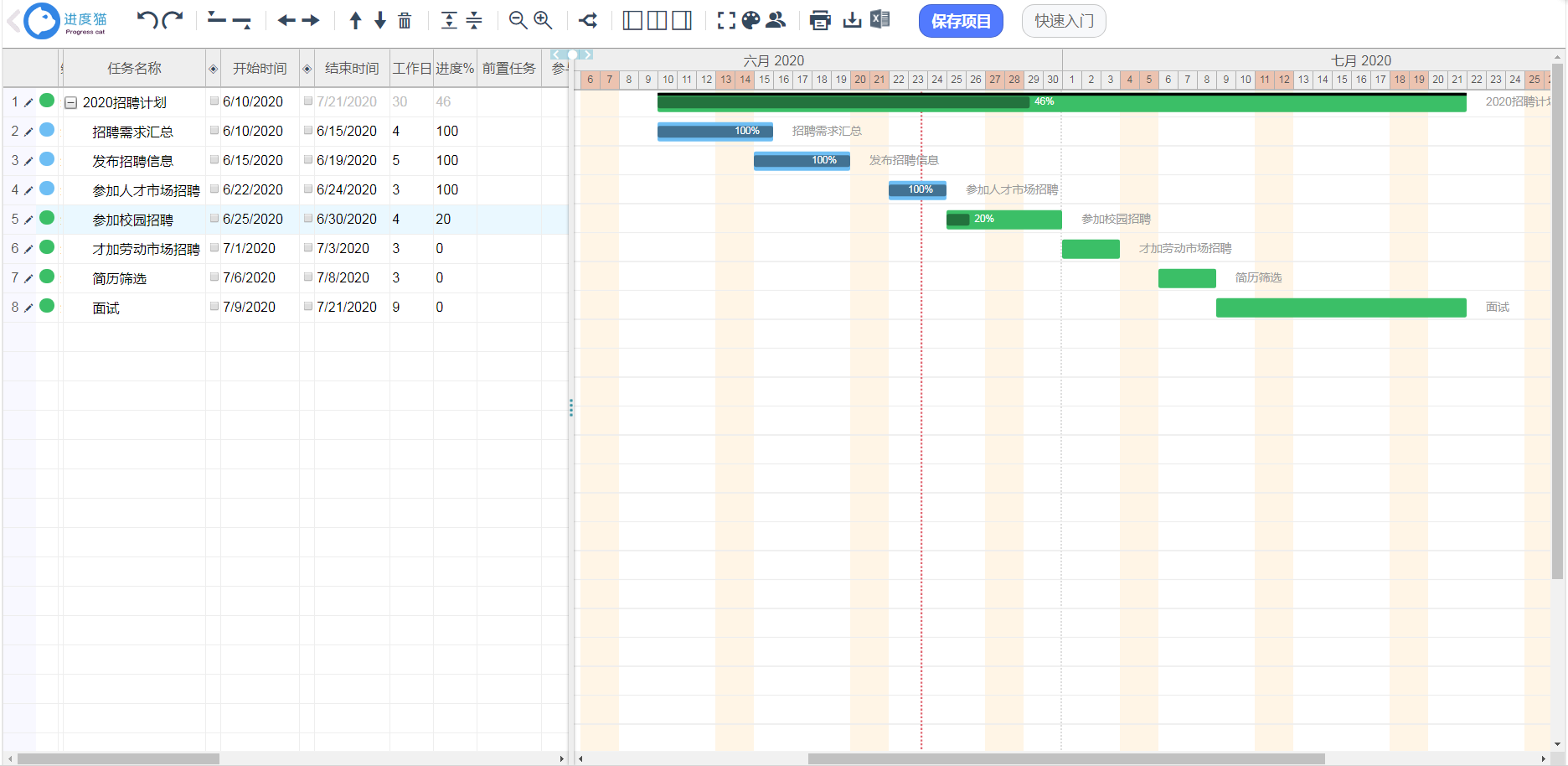Viewport: 1568px width, 766px height.
Task: Click the 任务名称 column header
Action: 134,69
